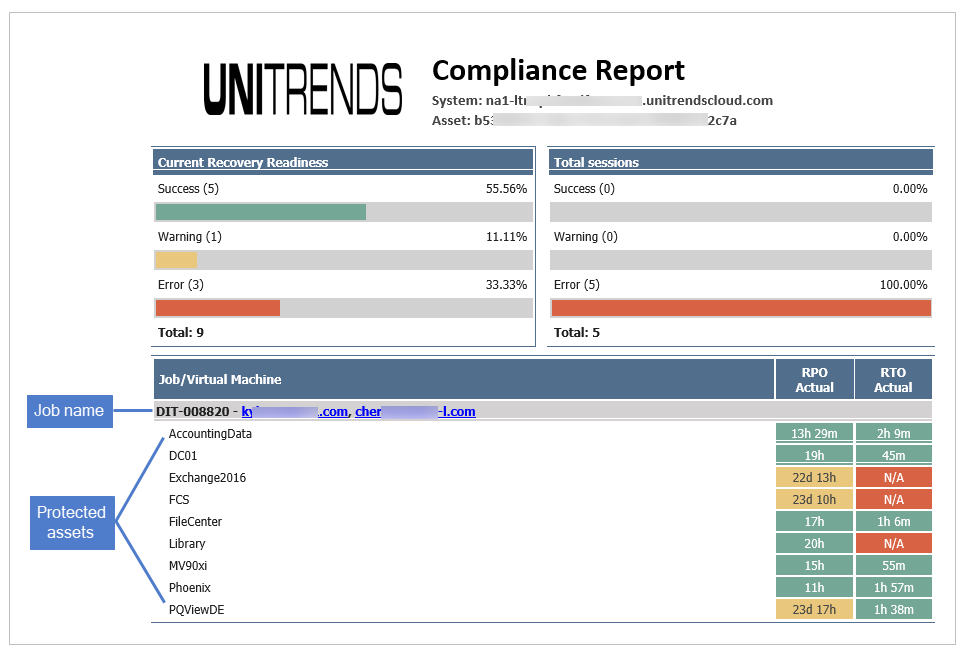Click the 1h 57m RTO cell

click(x=894, y=588)
